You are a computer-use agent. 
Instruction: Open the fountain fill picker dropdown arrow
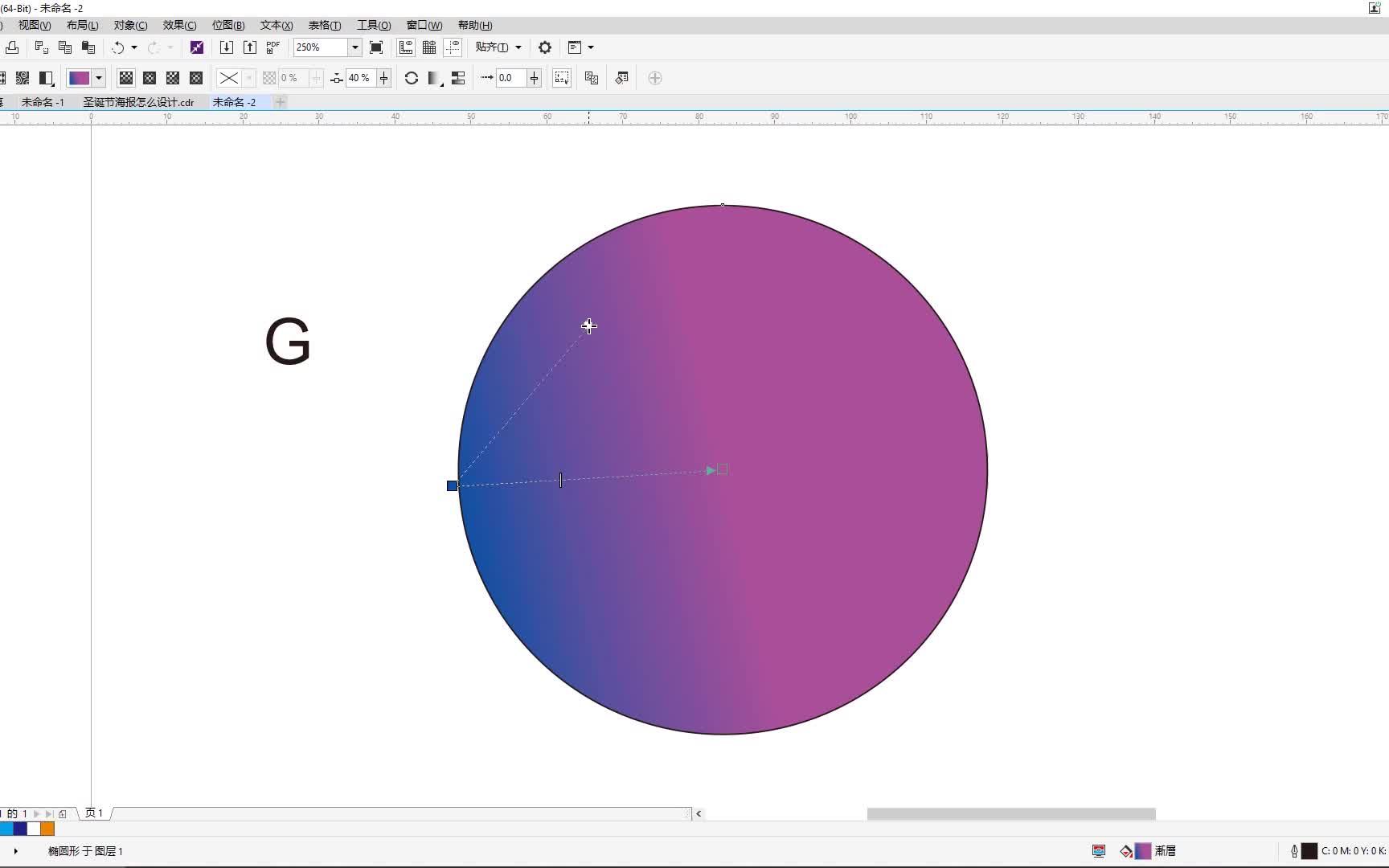pyautogui.click(x=99, y=78)
